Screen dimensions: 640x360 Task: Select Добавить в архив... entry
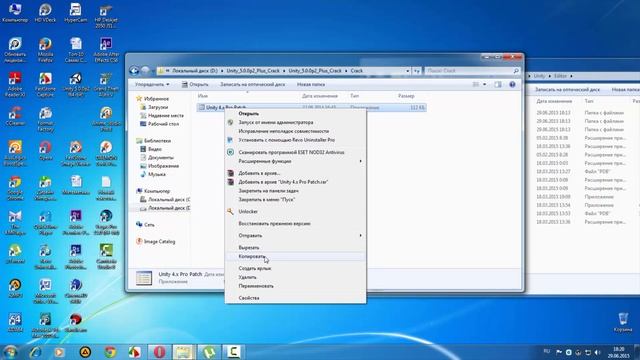tap(295, 173)
